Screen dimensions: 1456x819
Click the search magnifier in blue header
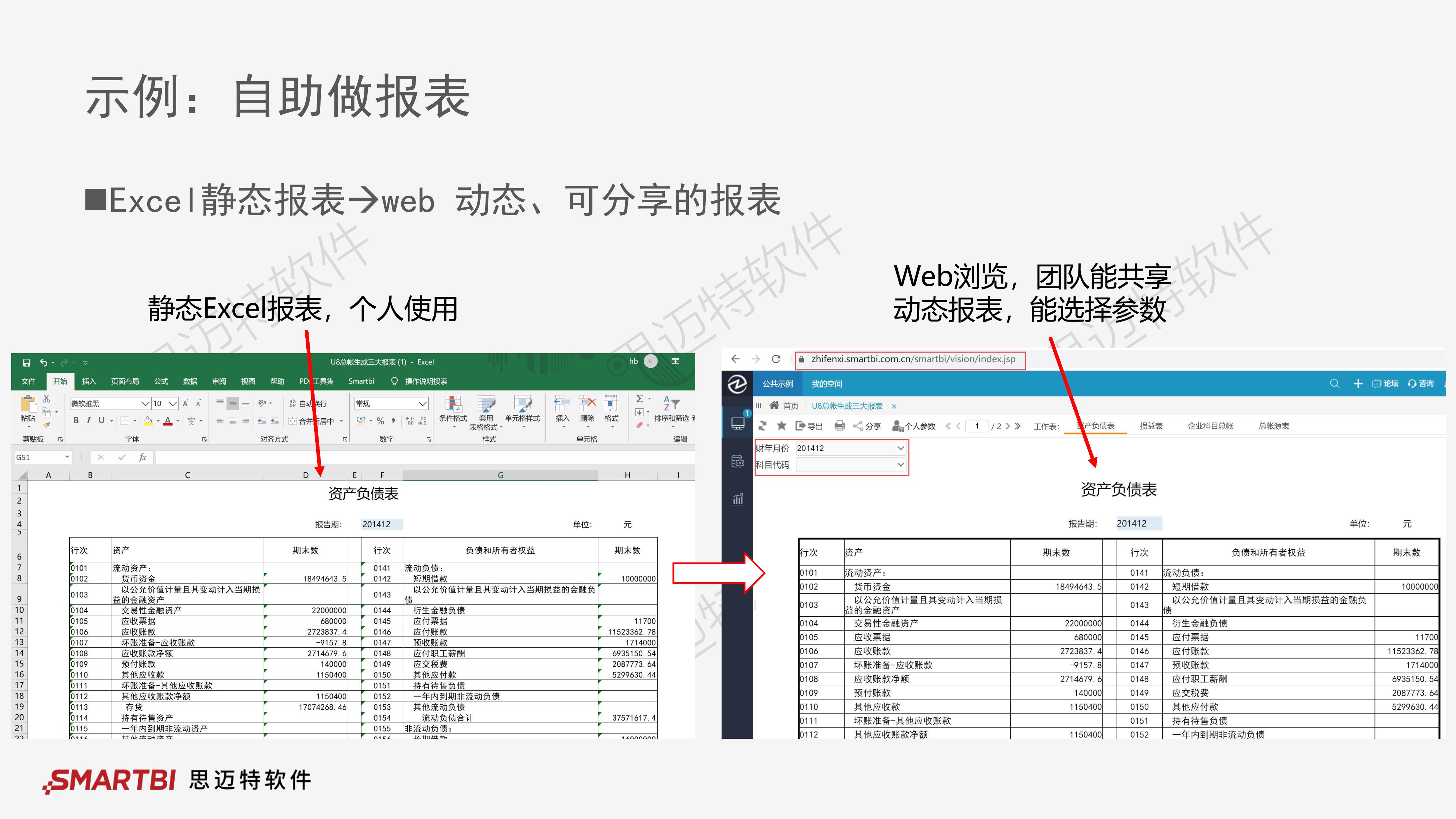[1335, 384]
